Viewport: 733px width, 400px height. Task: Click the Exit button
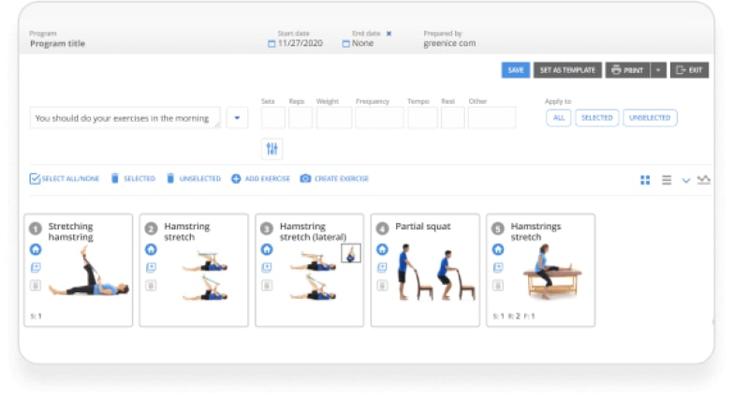(688, 70)
